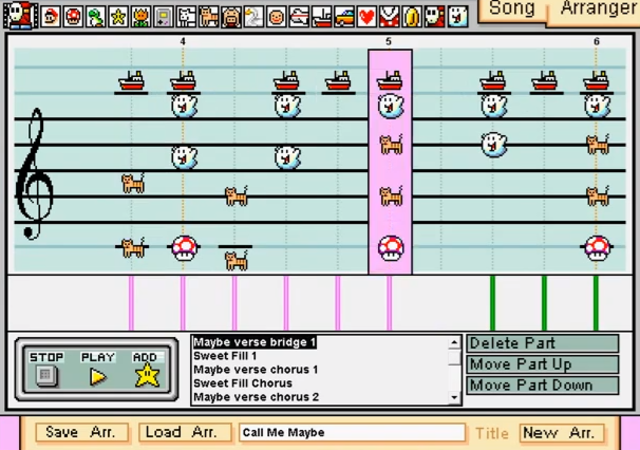Click the New Arr. button

point(562,432)
